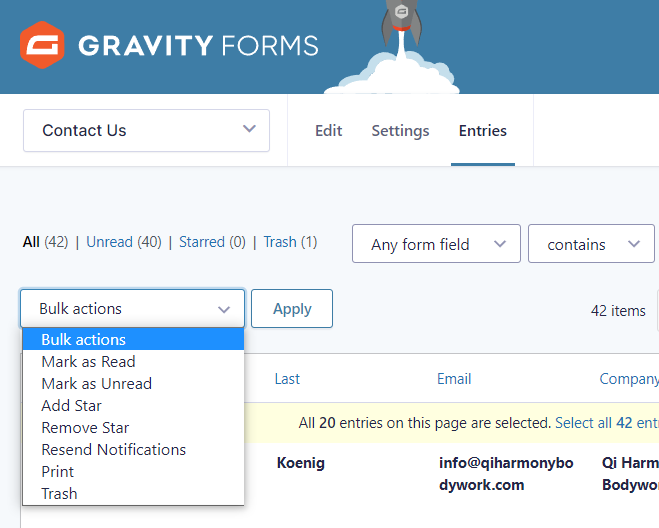659x528 pixels.
Task: Select Mark as Unread option
Action: click(x=133, y=383)
